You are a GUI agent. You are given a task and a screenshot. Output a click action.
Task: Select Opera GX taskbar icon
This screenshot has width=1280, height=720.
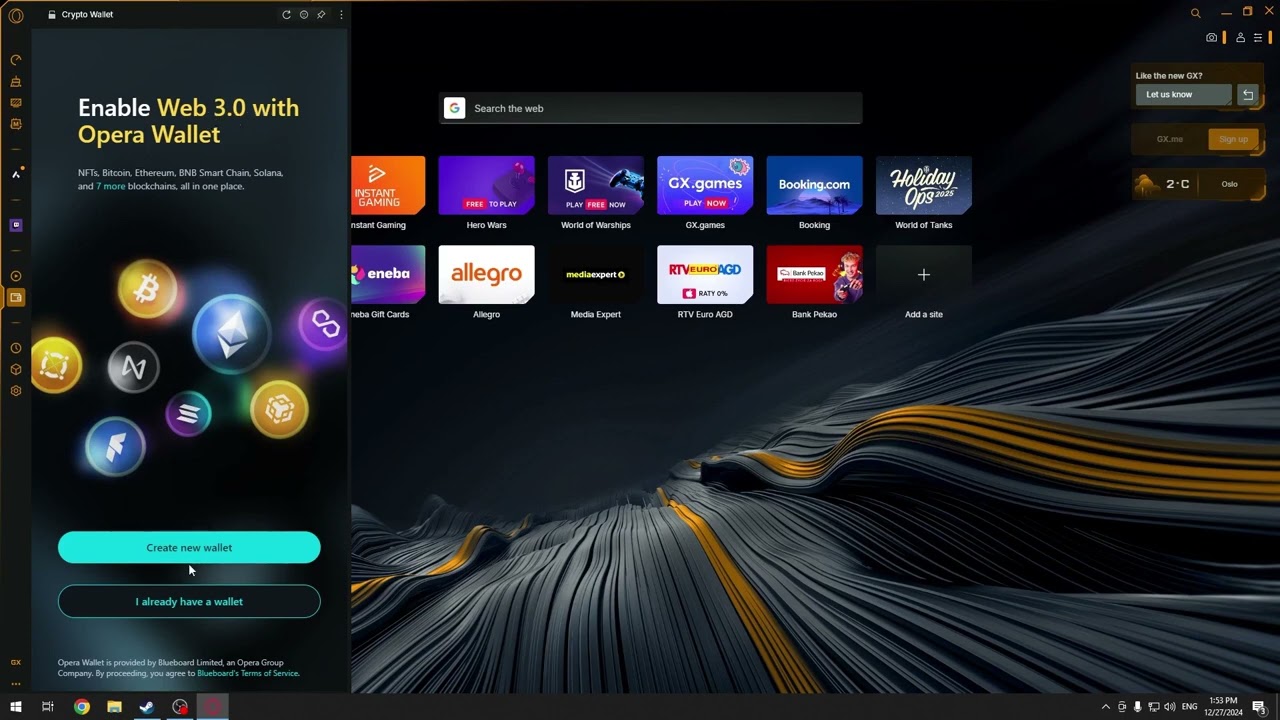212,707
